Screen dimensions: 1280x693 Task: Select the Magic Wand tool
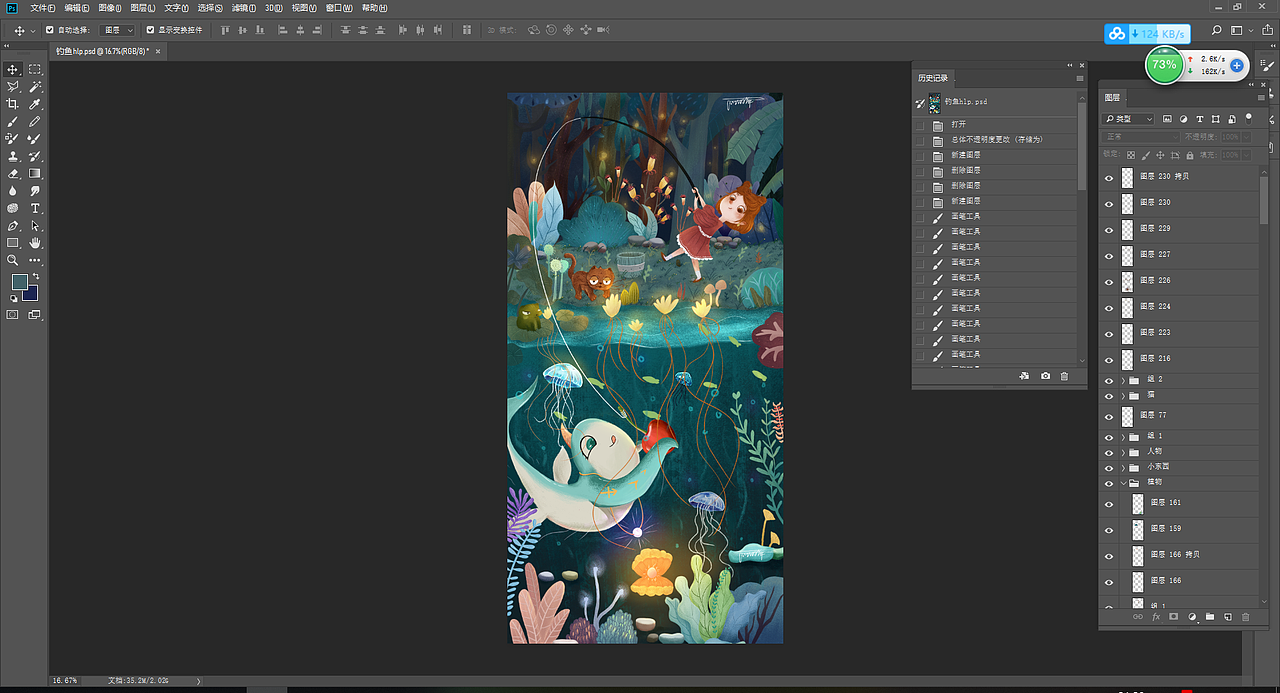[x=35, y=87]
